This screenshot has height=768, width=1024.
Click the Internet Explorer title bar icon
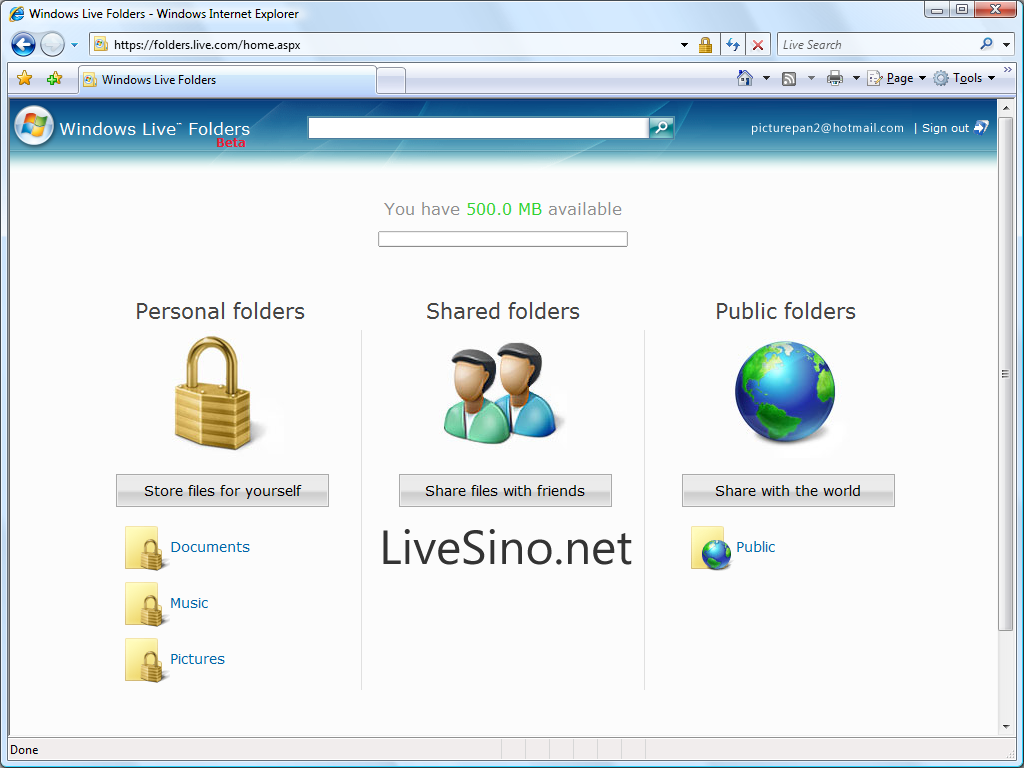[16, 14]
